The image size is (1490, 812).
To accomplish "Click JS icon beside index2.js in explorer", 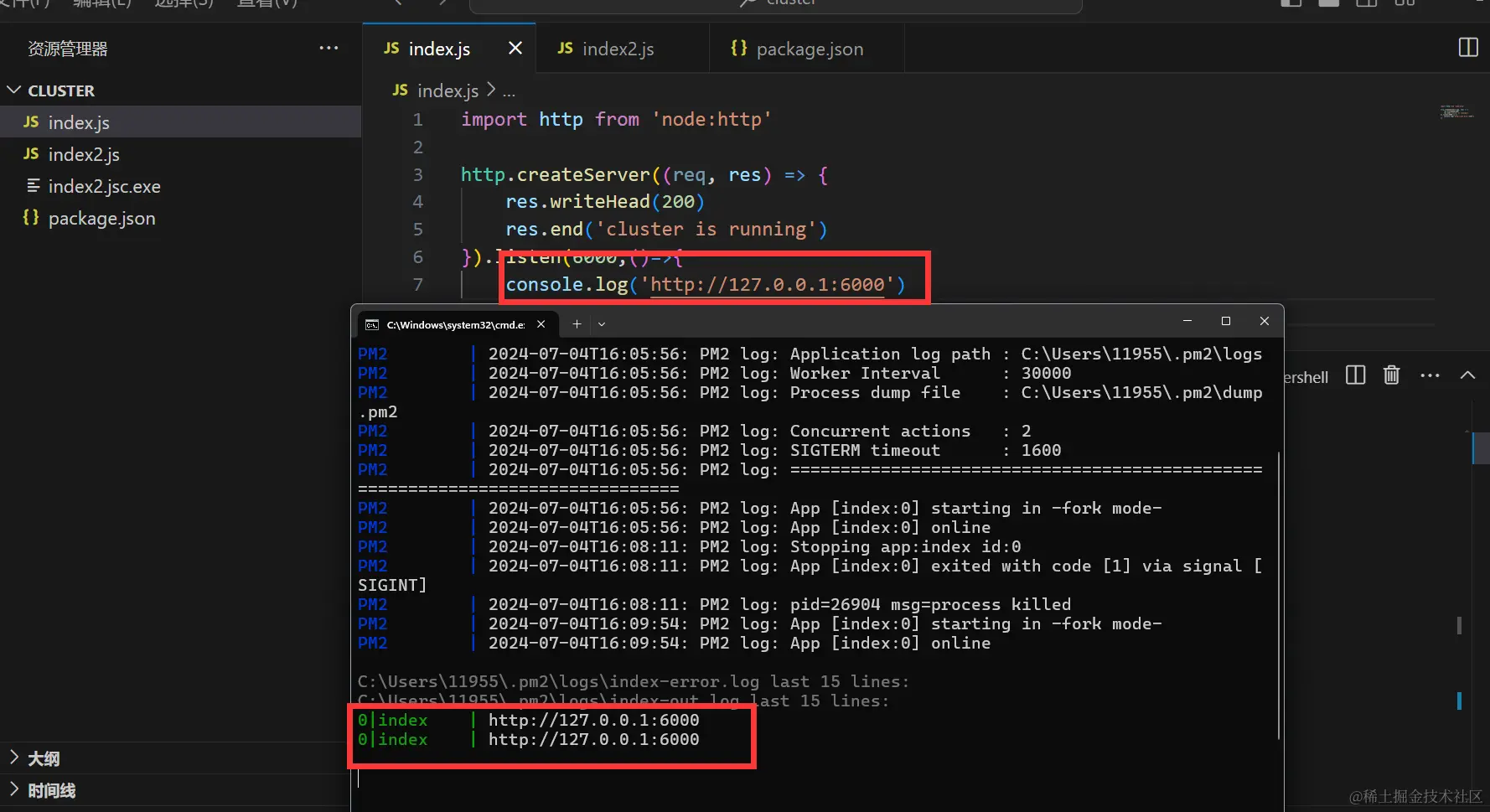I will [x=31, y=153].
